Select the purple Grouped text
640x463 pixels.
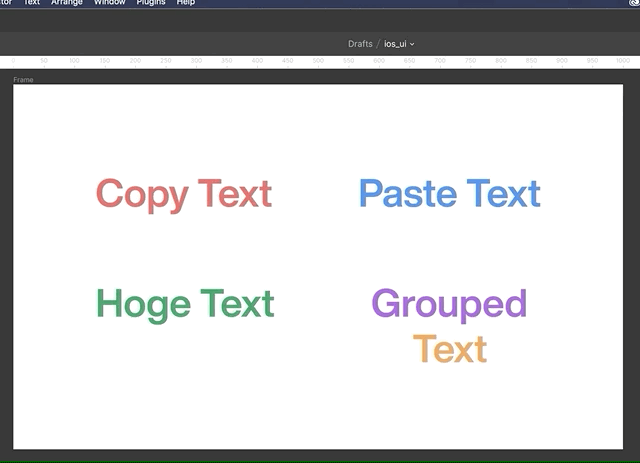point(449,305)
